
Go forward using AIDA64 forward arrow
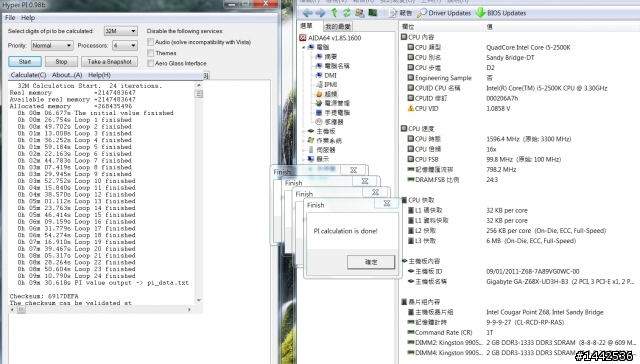pyautogui.click(x=320, y=13)
